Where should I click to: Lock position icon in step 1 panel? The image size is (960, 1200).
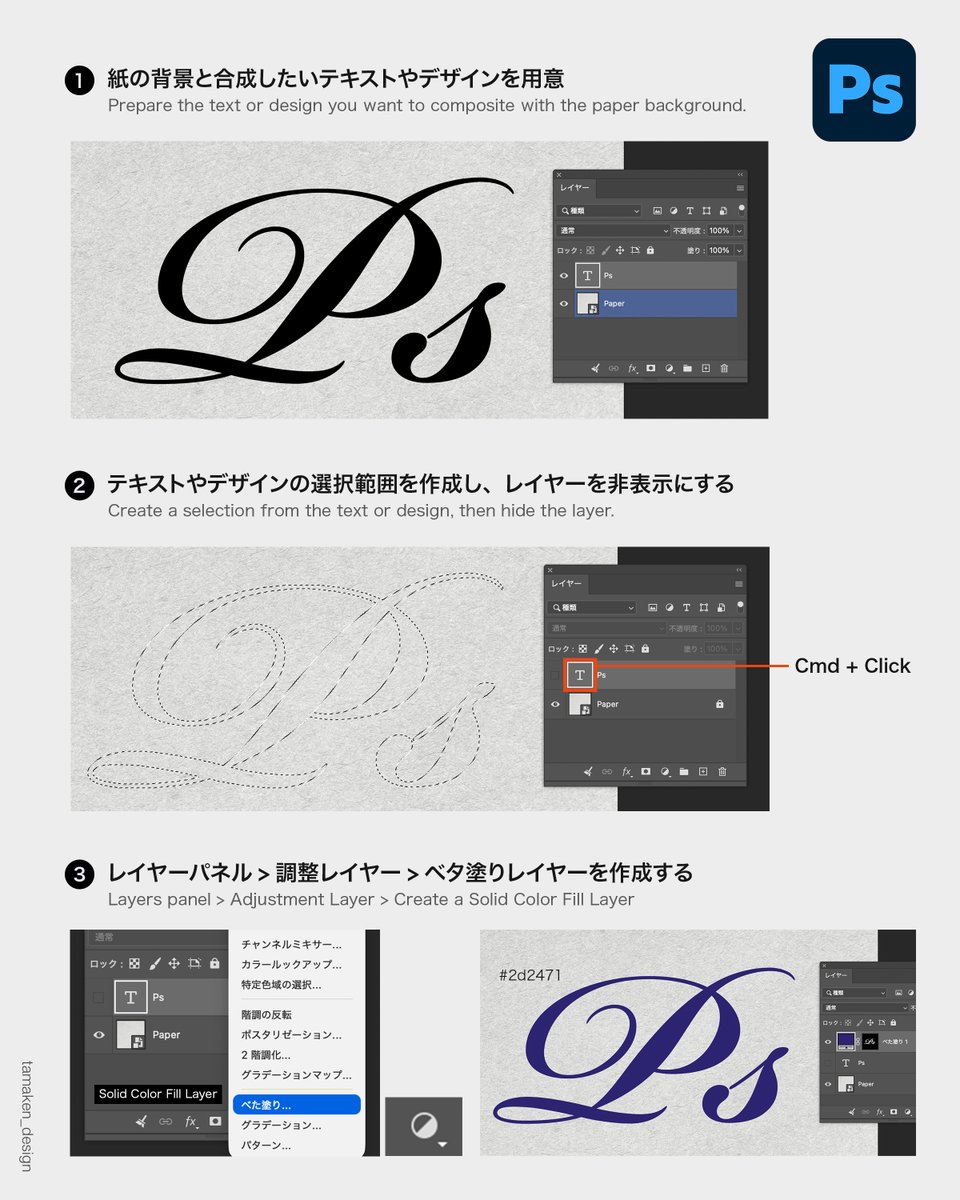coord(620,250)
